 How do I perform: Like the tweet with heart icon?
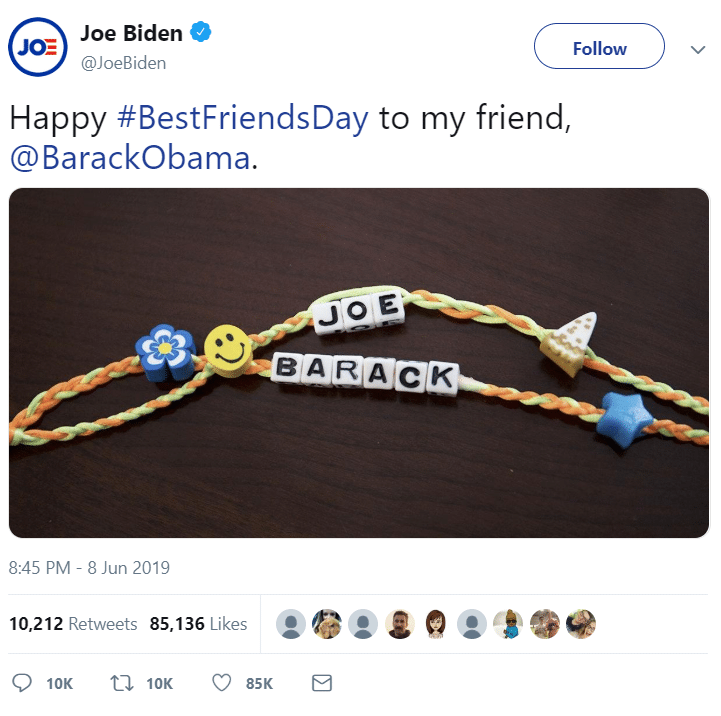point(222,683)
